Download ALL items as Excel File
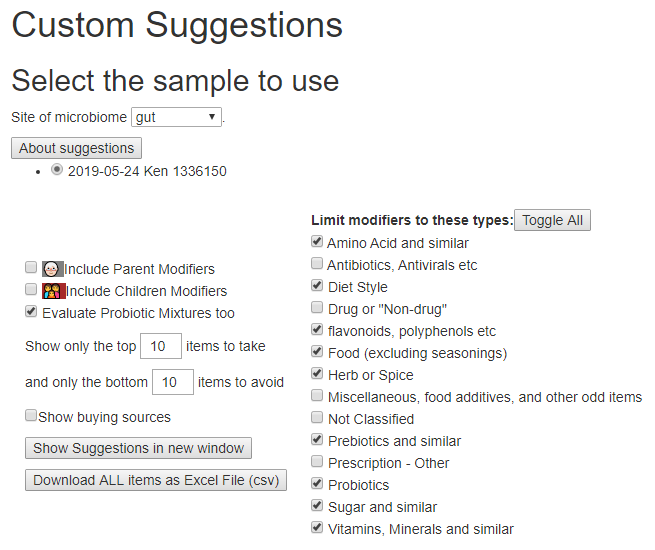The image size is (655, 550). click(x=156, y=480)
